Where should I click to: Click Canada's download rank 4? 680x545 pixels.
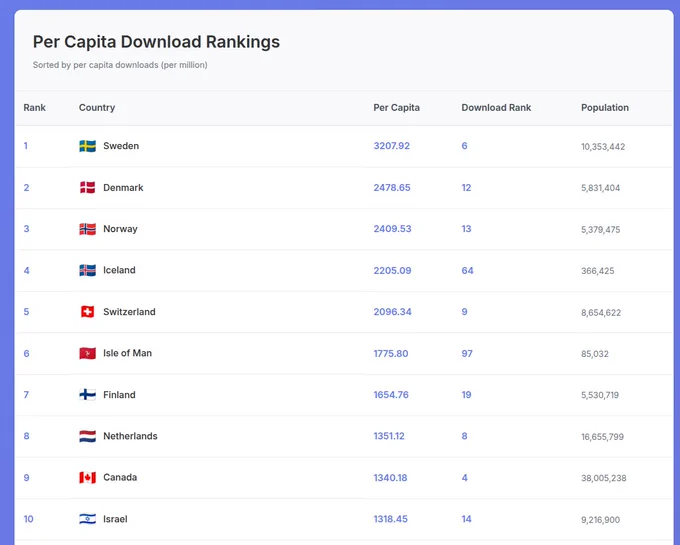464,478
